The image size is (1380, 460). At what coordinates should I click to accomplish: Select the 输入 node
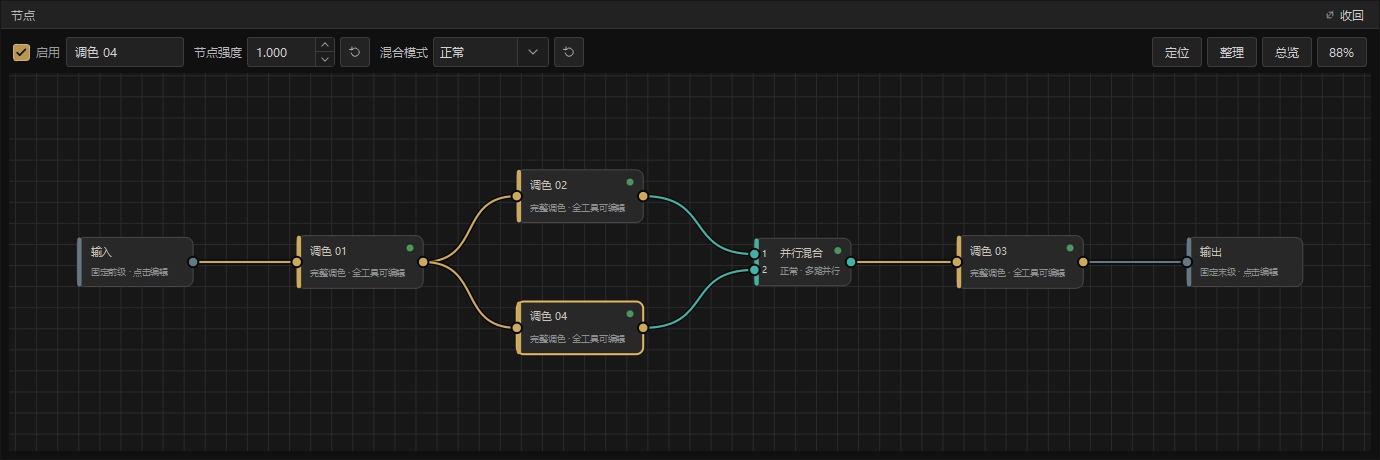point(135,262)
